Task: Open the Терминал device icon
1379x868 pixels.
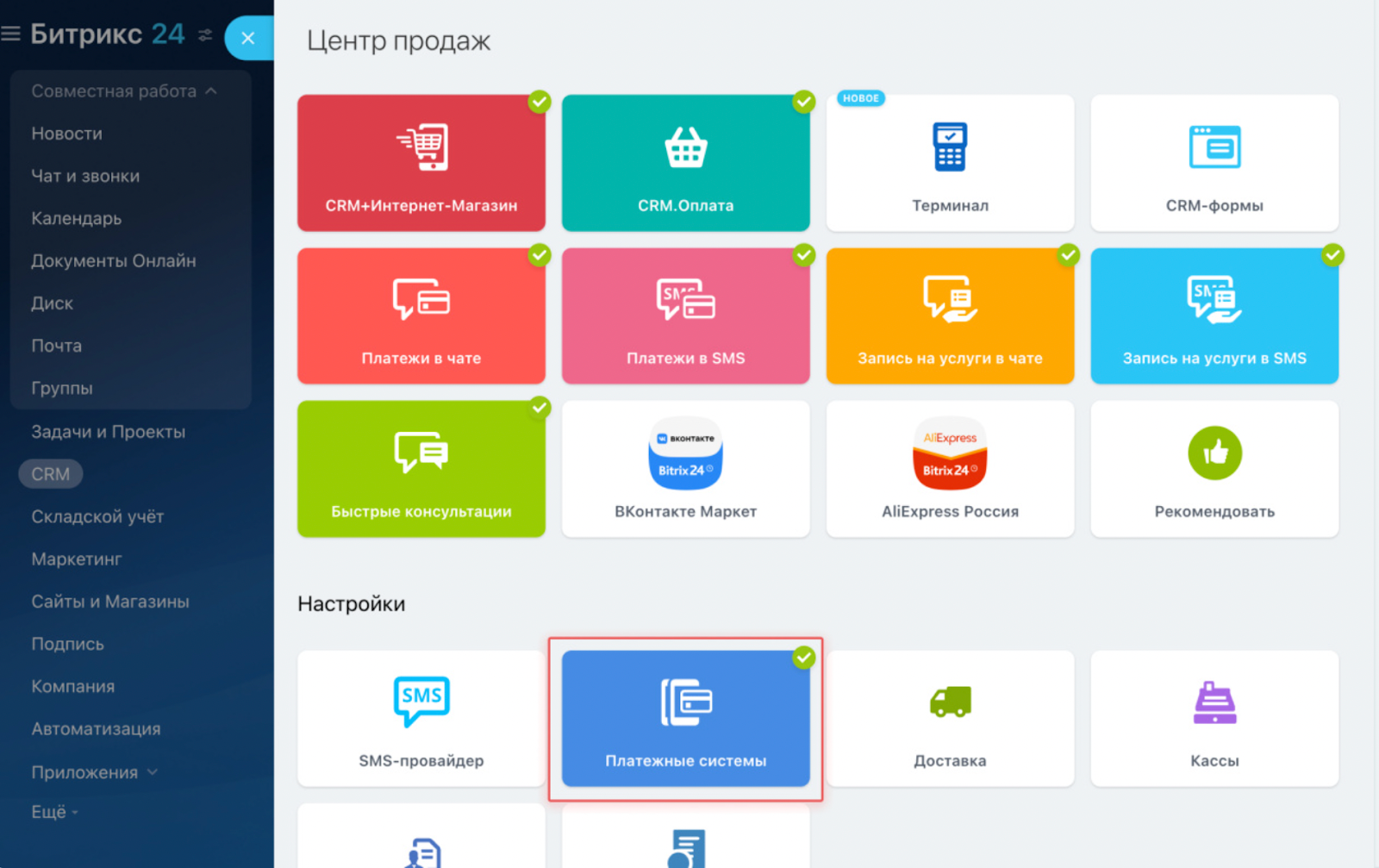Action: click(x=950, y=147)
